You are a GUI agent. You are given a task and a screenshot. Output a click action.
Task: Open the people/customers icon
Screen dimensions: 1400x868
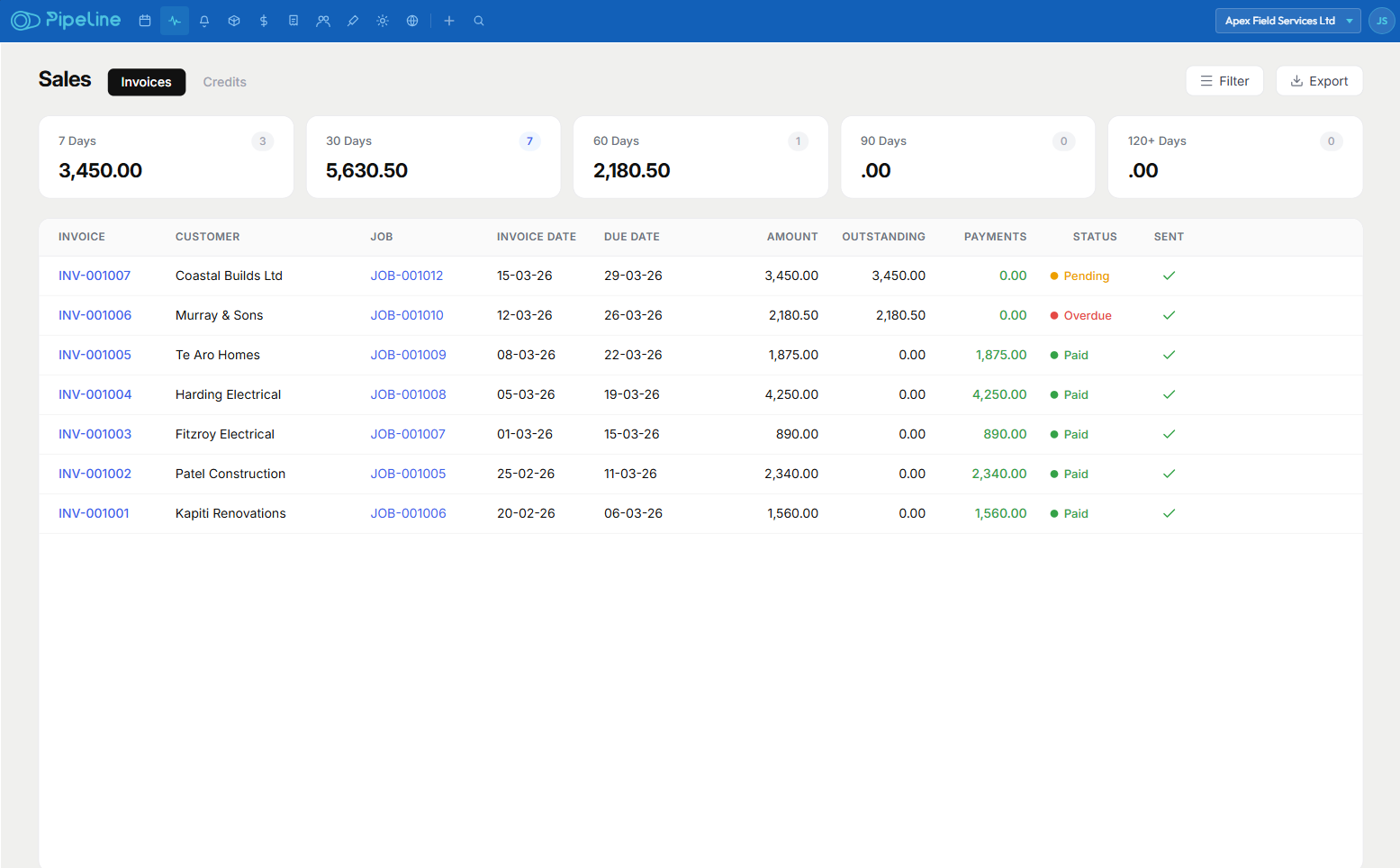coord(322,20)
